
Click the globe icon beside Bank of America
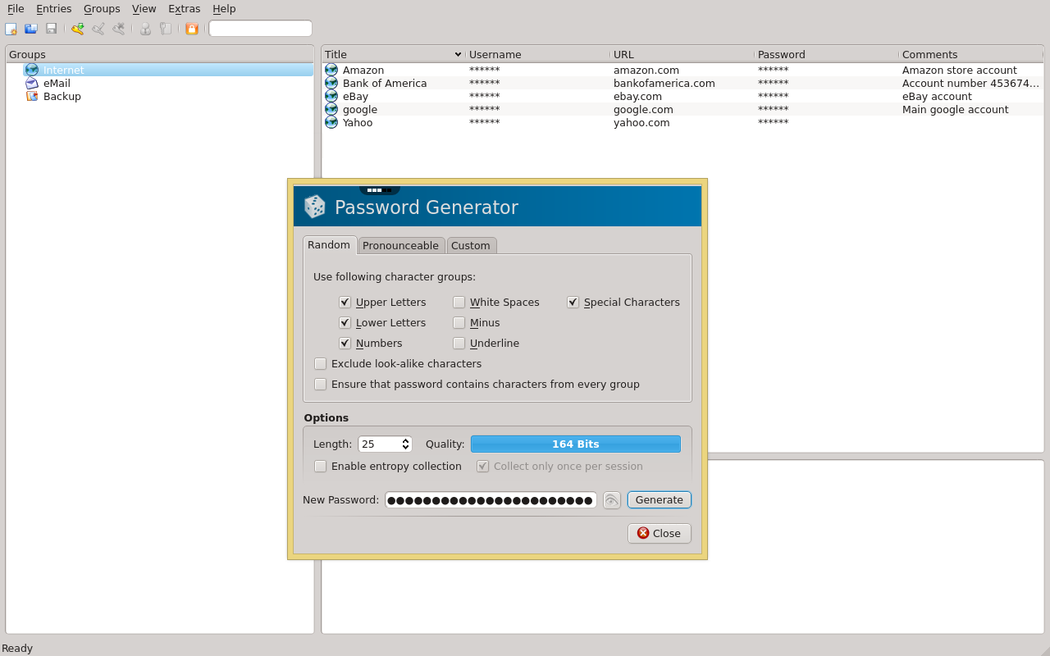(332, 83)
